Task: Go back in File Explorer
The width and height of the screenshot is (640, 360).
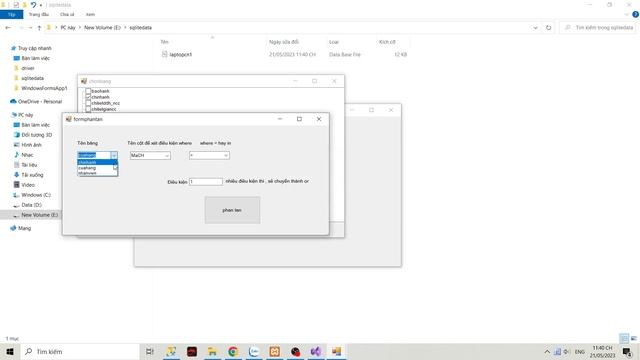Action: pyautogui.click(x=8, y=28)
